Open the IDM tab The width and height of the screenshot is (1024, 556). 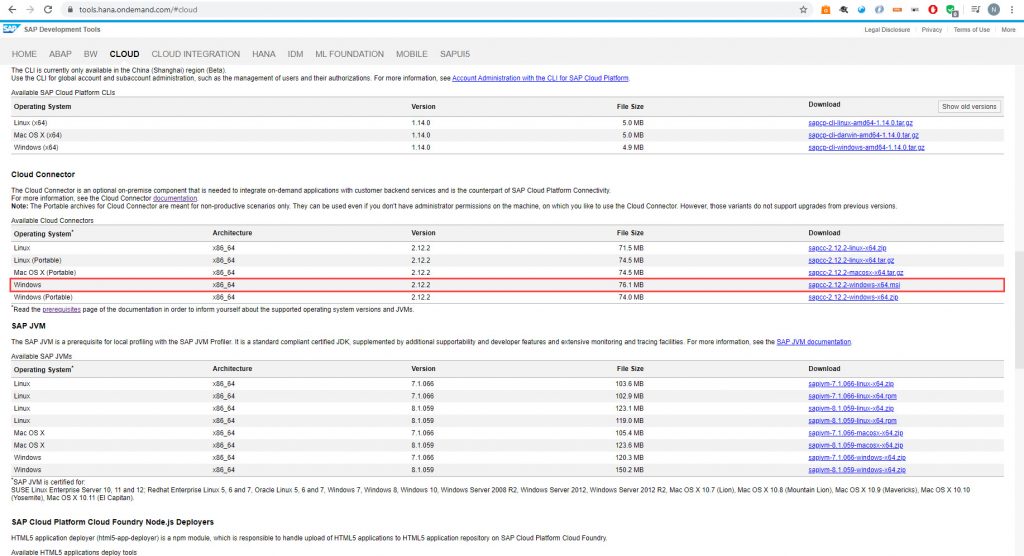295,54
